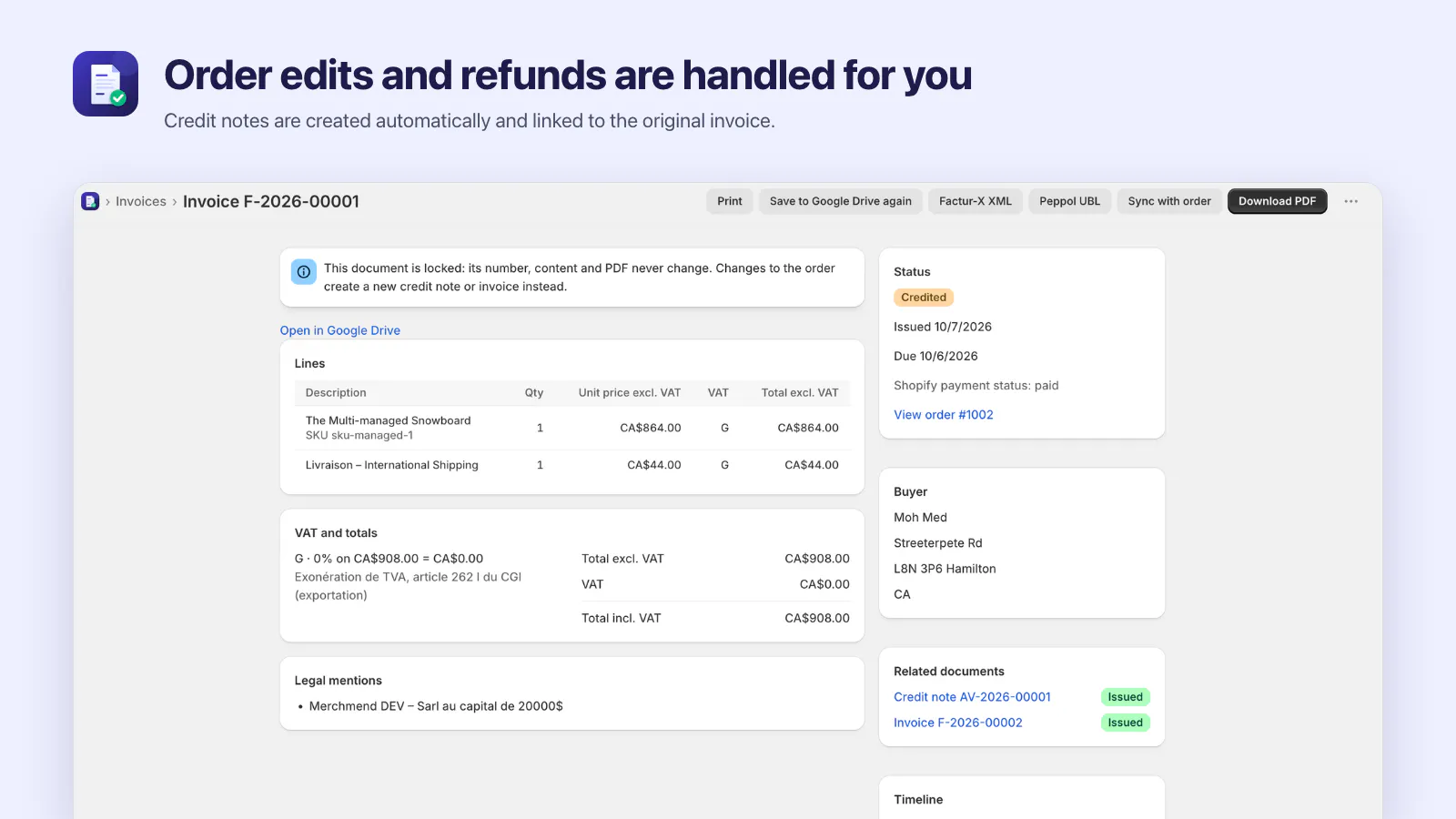The width and height of the screenshot is (1456, 819).
Task: Click the app logo icon in breadcrumb
Action: (x=90, y=201)
